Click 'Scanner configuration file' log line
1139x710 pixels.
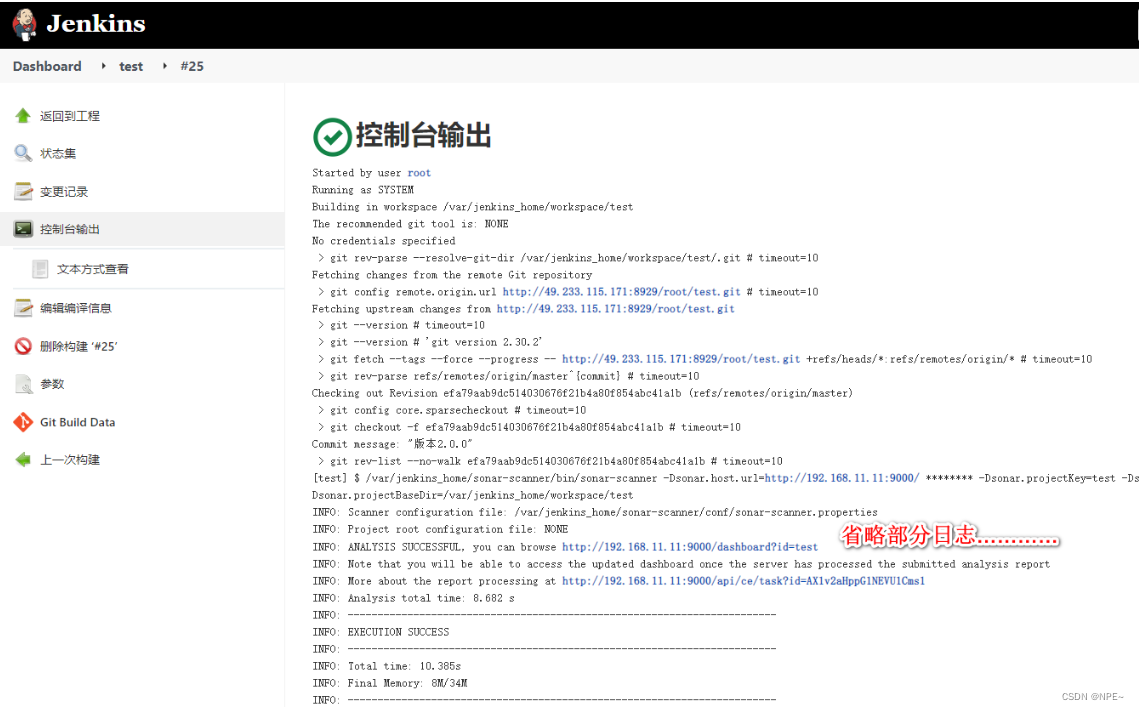tap(595, 512)
